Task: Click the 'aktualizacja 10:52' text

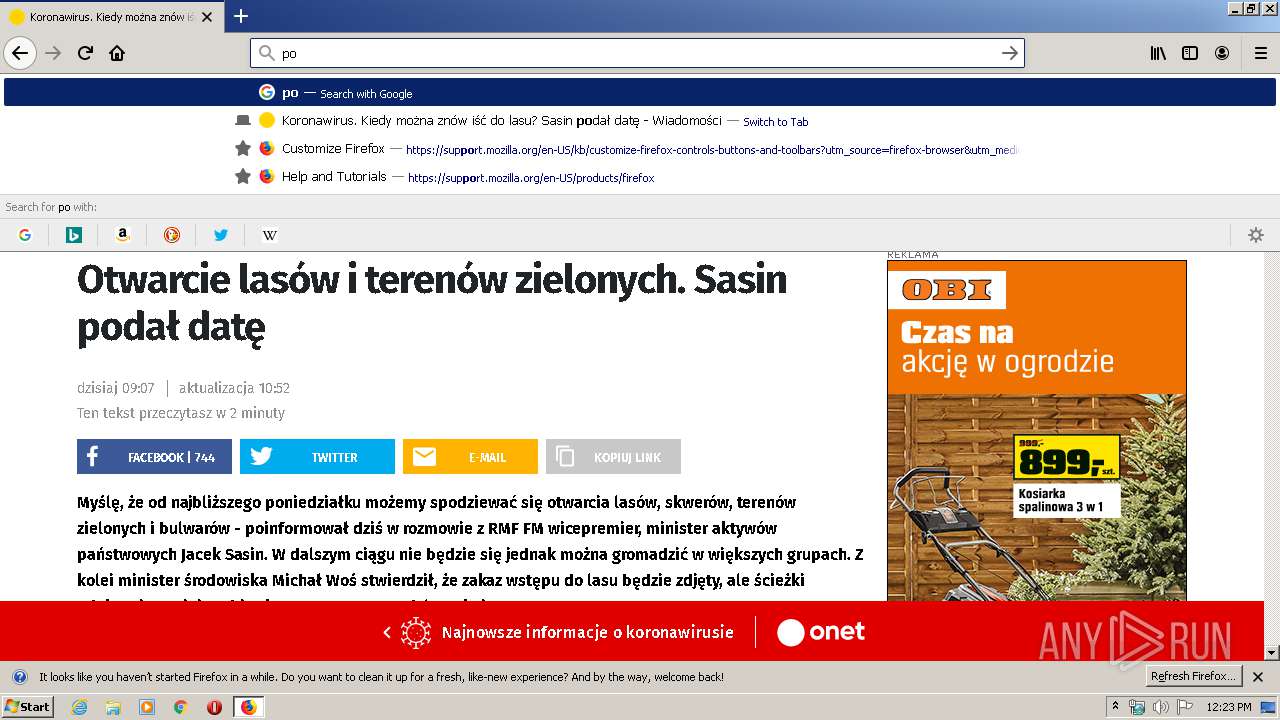Action: 234,388
